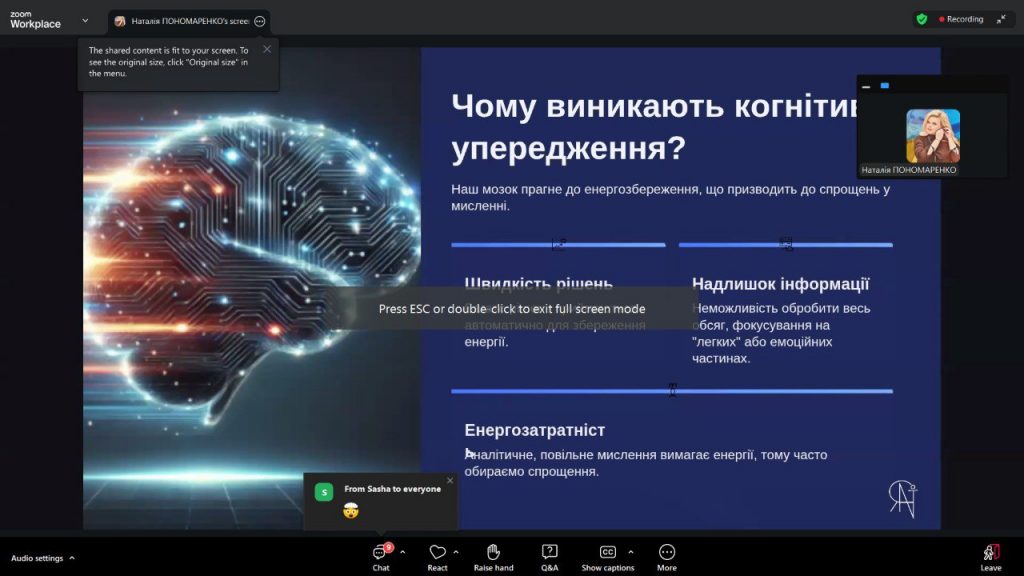Expand the chevron next to Chat
This screenshot has height=576, width=1024.
(x=403, y=552)
